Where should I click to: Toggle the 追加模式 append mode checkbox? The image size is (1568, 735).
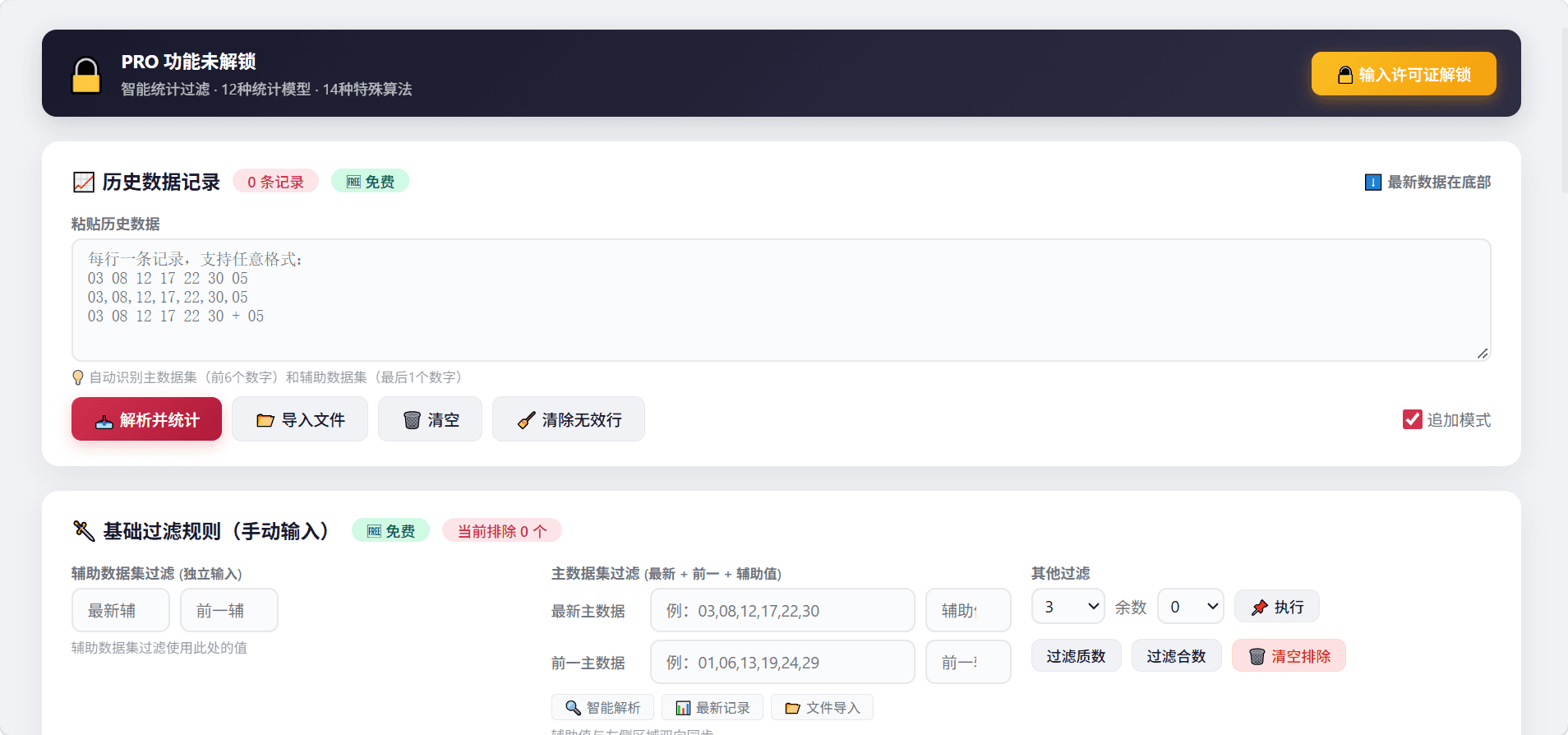(x=1412, y=419)
